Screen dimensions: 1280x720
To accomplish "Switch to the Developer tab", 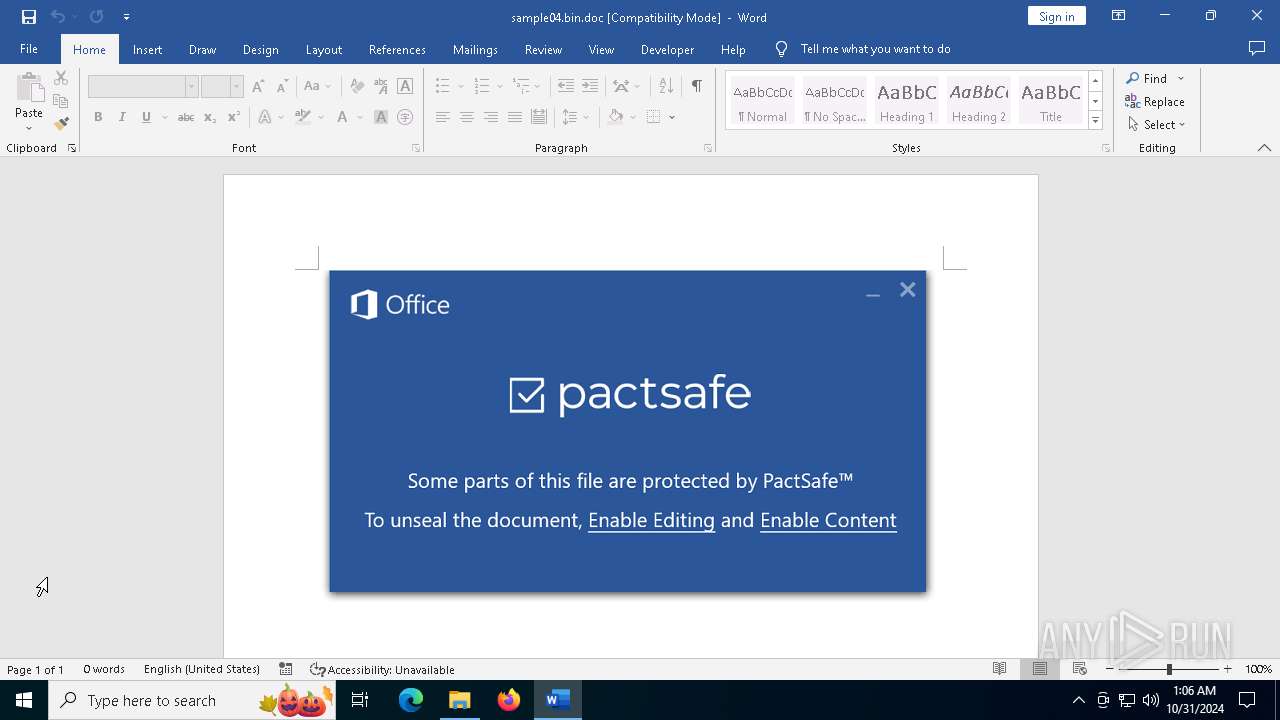I will pyautogui.click(x=667, y=49).
